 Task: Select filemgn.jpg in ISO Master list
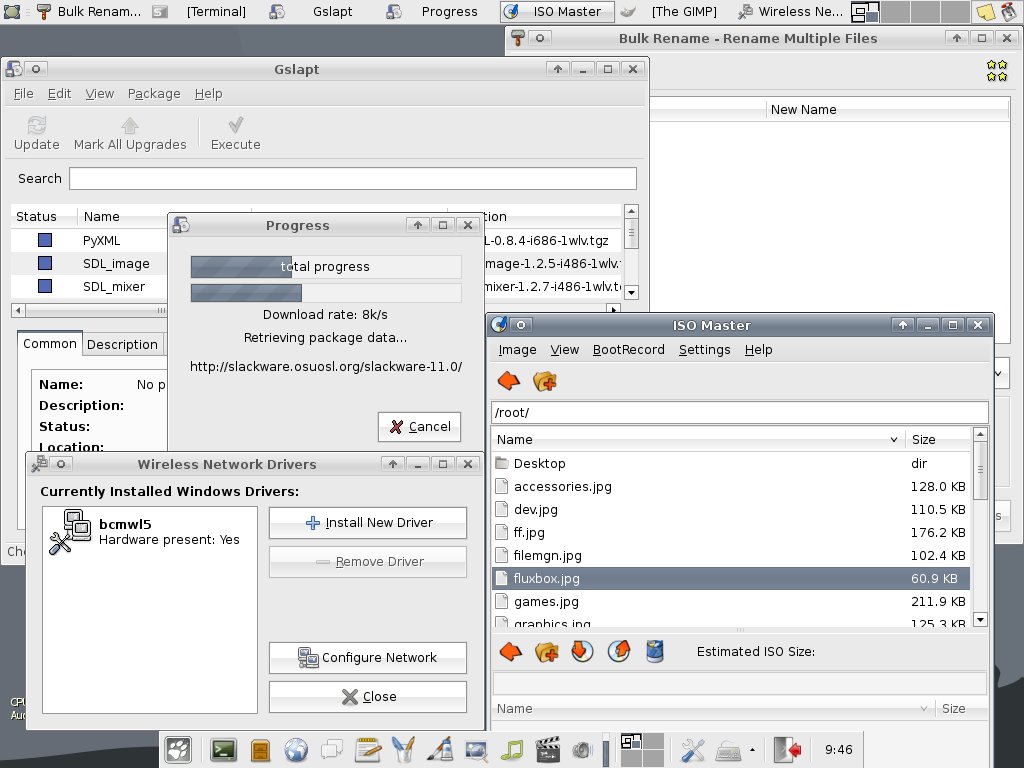[x=730, y=555]
